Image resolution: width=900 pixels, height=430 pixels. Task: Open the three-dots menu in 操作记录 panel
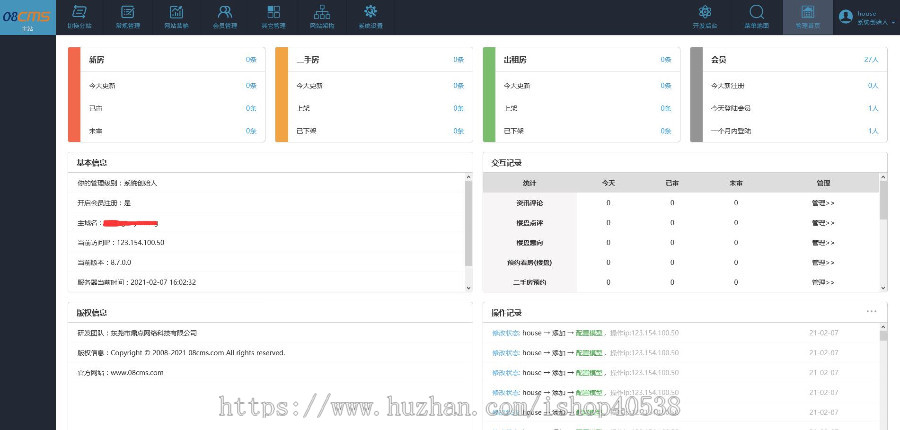871,311
